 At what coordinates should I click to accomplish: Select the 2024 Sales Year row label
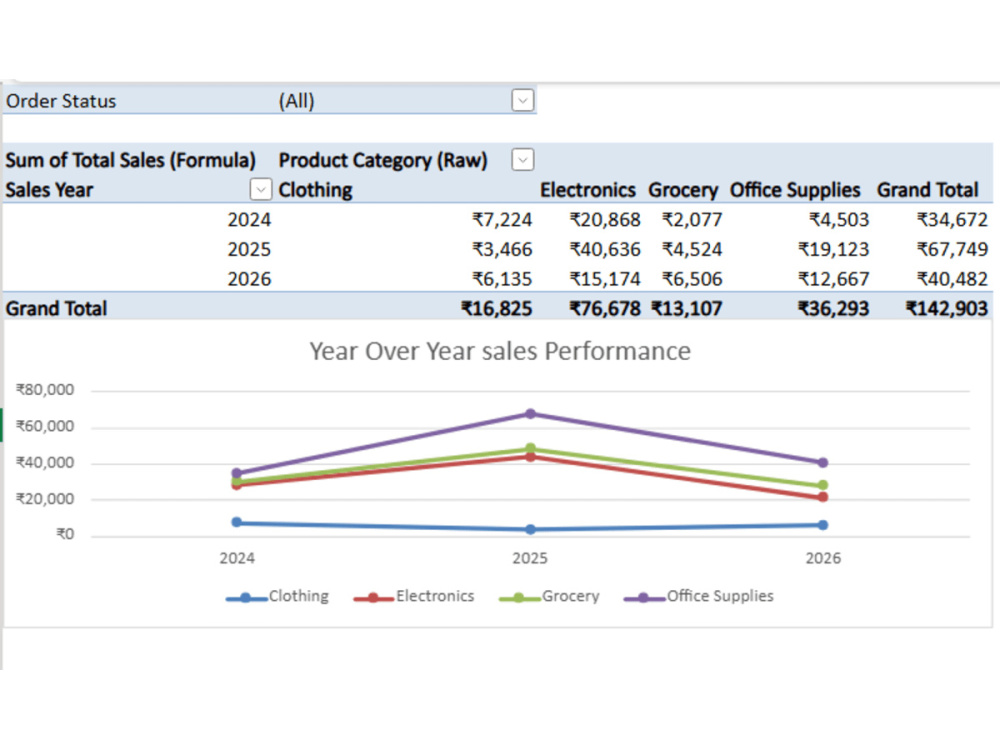point(249,219)
